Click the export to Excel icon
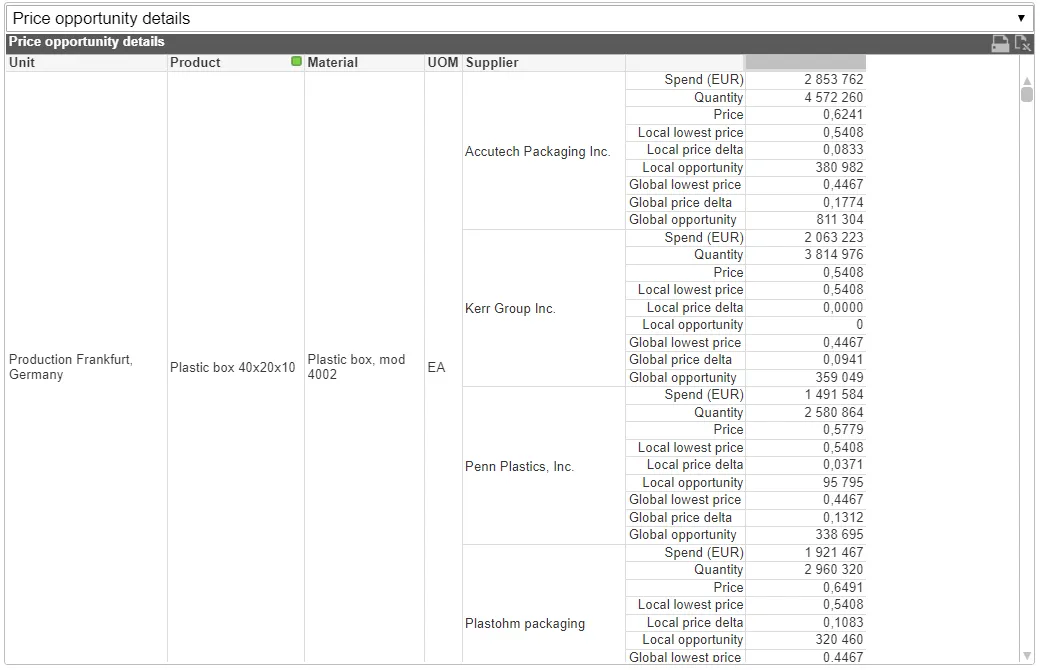 click(x=1022, y=43)
